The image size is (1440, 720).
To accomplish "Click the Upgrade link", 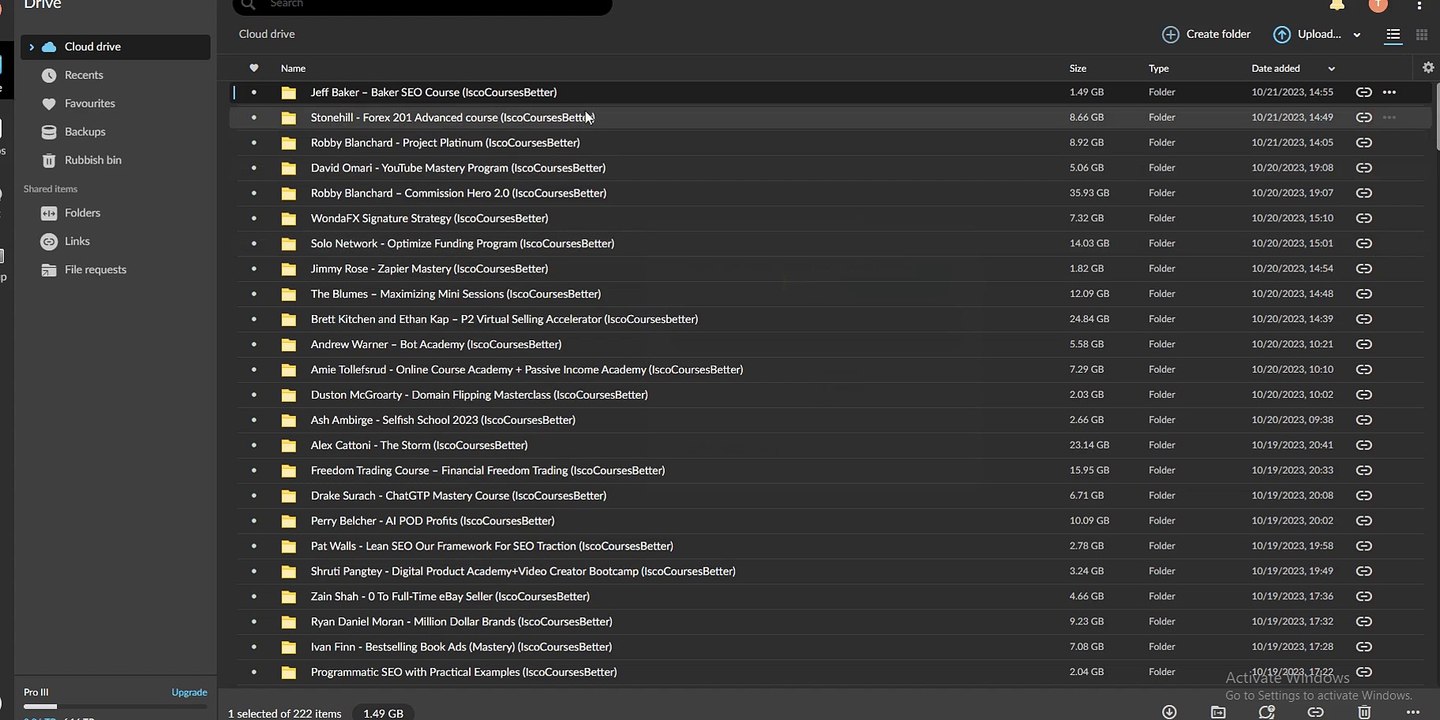I will tap(189, 692).
